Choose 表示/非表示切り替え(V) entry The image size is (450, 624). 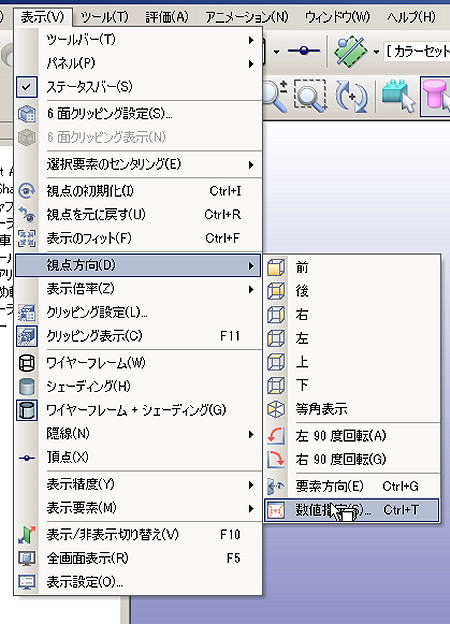(138, 534)
